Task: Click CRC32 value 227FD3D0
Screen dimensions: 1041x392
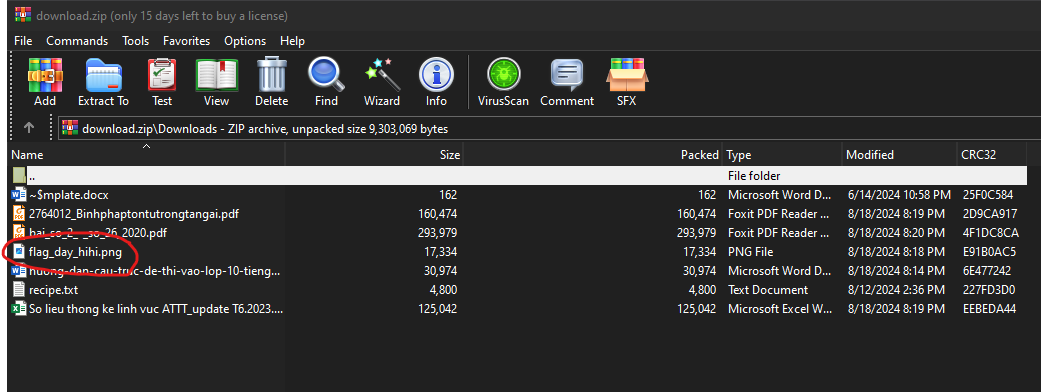Action: (x=989, y=290)
